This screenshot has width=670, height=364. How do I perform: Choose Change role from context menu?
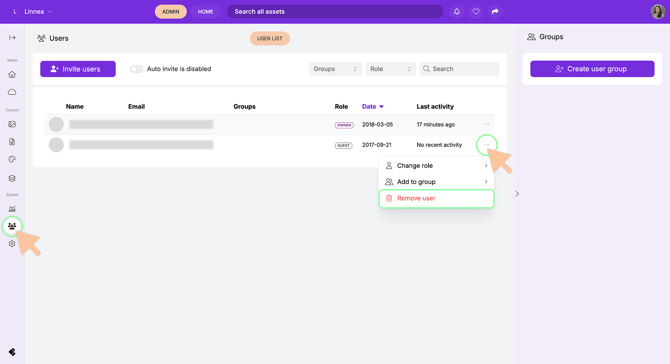(x=436, y=165)
